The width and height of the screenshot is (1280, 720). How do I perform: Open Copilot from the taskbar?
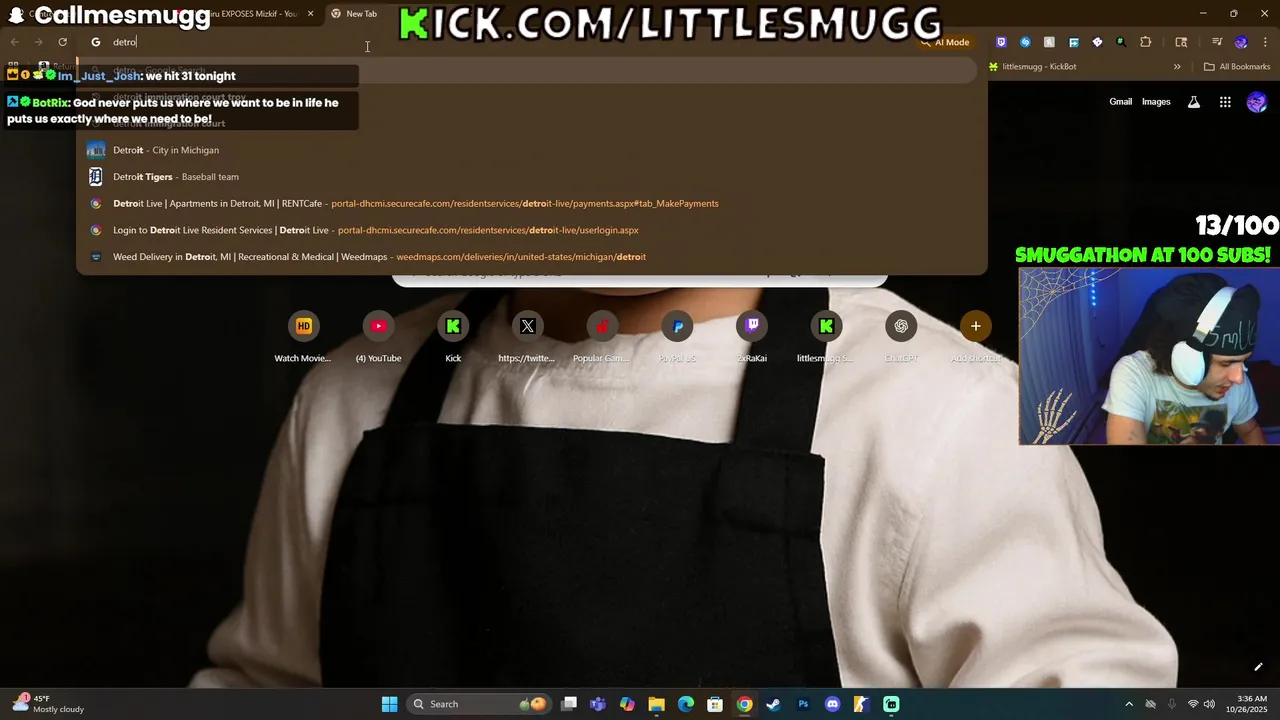(627, 704)
